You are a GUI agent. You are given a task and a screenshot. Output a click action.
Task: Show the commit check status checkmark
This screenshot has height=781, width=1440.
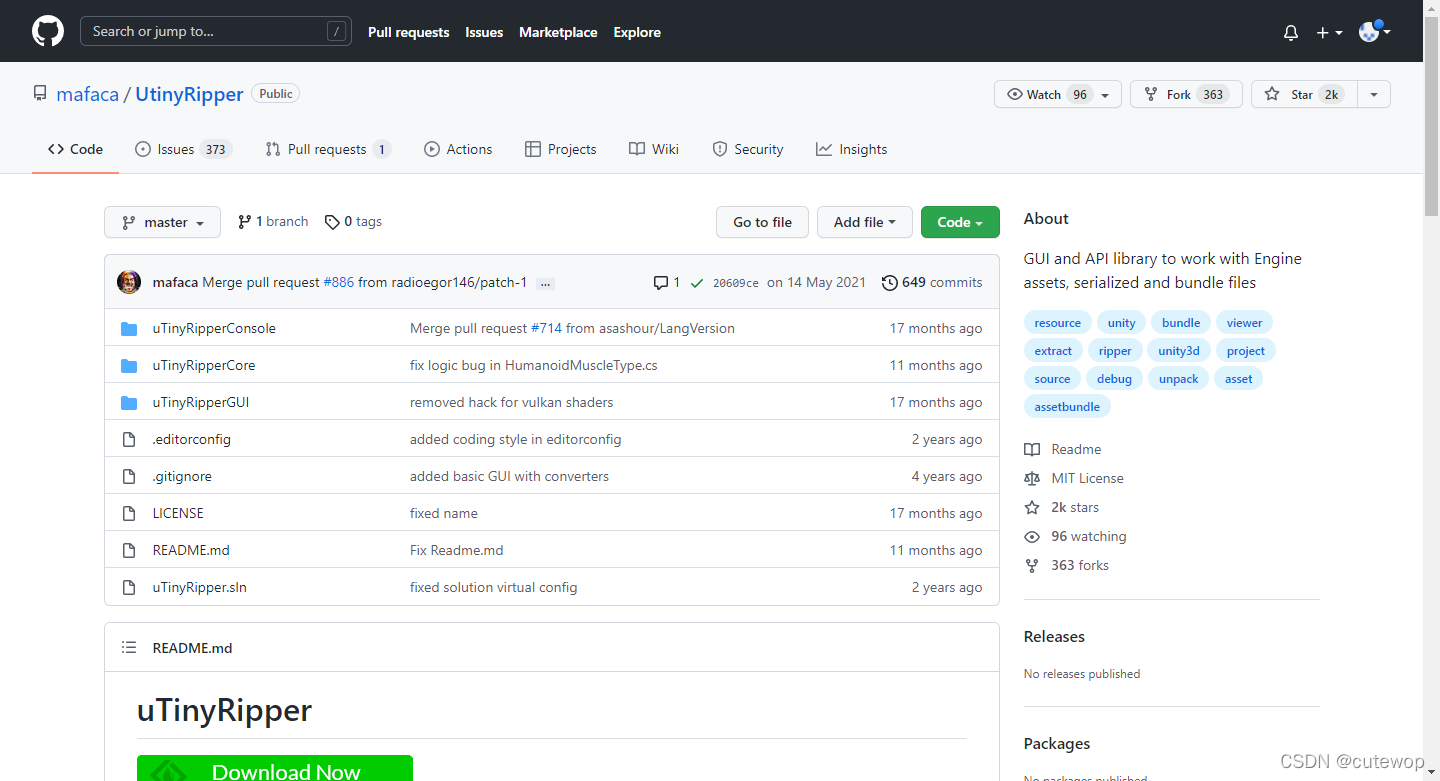697,283
